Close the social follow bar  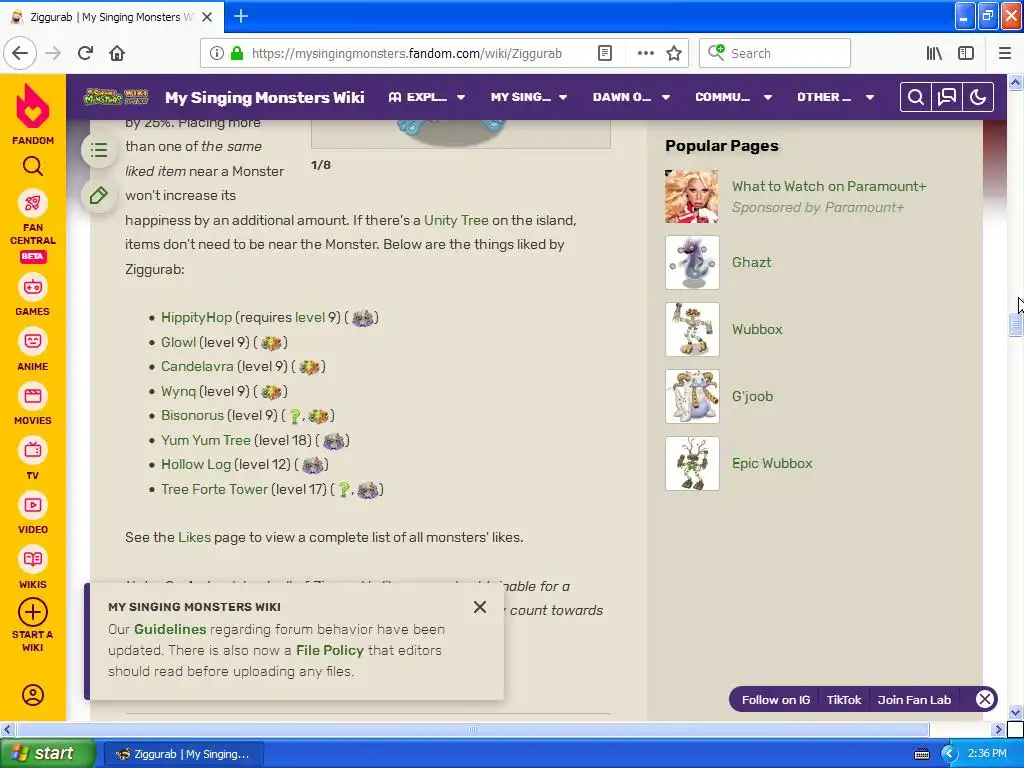coord(985,700)
